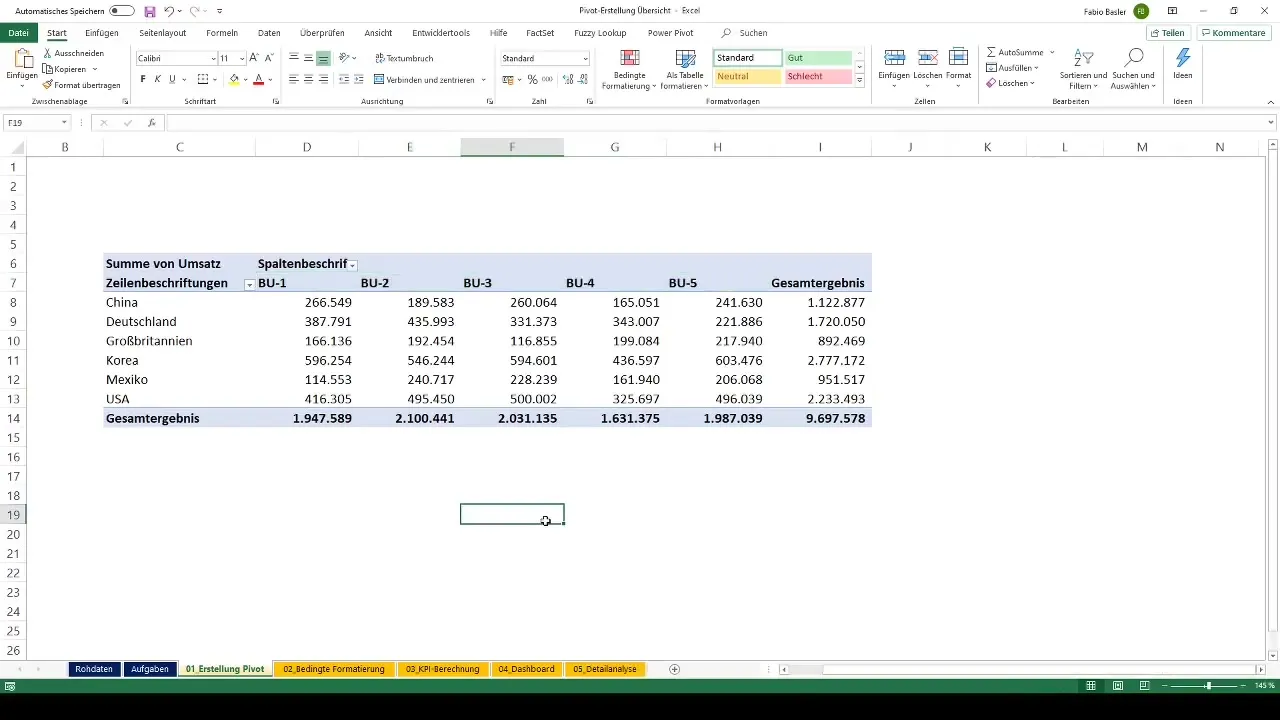Click the eraser Löschen clear button
This screenshot has height=720, width=1280.
click(x=1008, y=83)
